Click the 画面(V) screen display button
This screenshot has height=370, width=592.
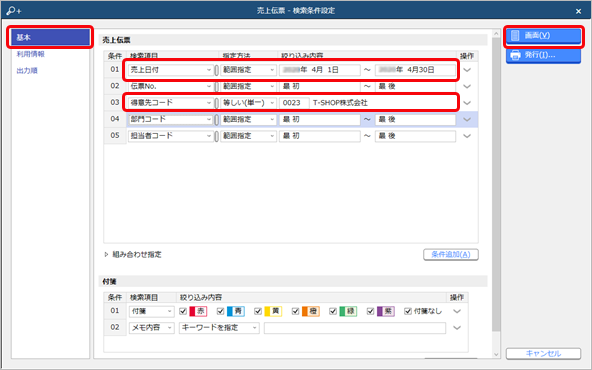point(543,35)
